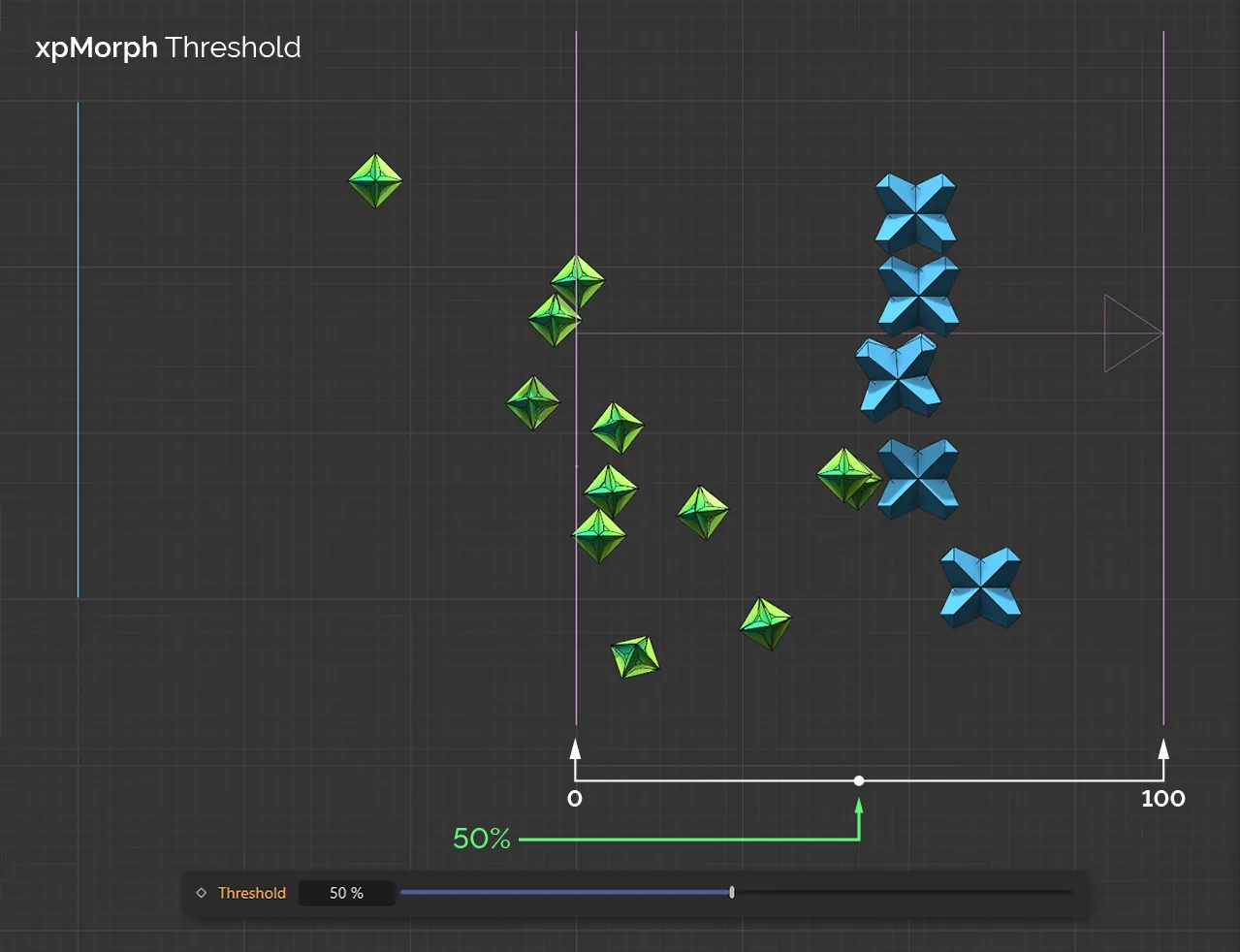The height and width of the screenshot is (952, 1240).
Task: Click the upward arrow at the 100 mark
Action: pos(1162,751)
